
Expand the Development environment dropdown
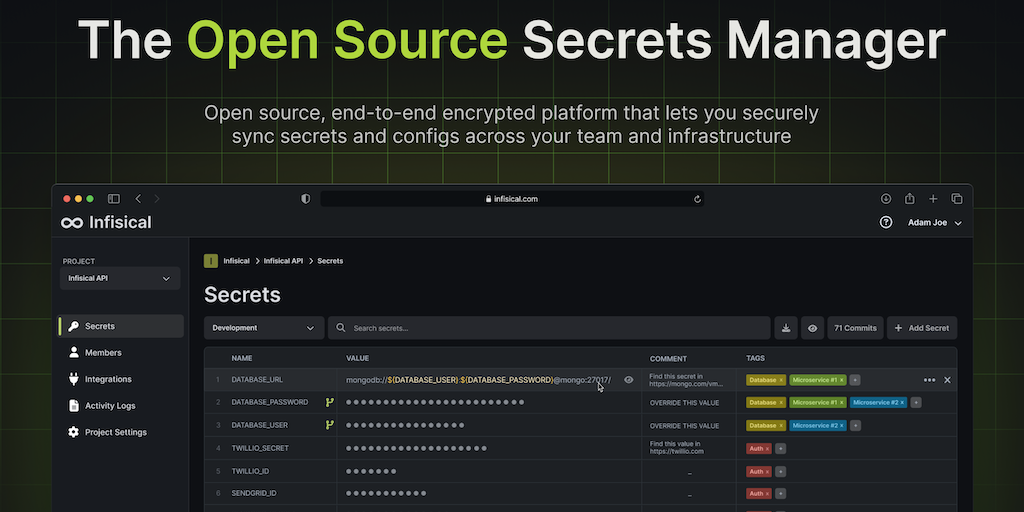tap(264, 328)
